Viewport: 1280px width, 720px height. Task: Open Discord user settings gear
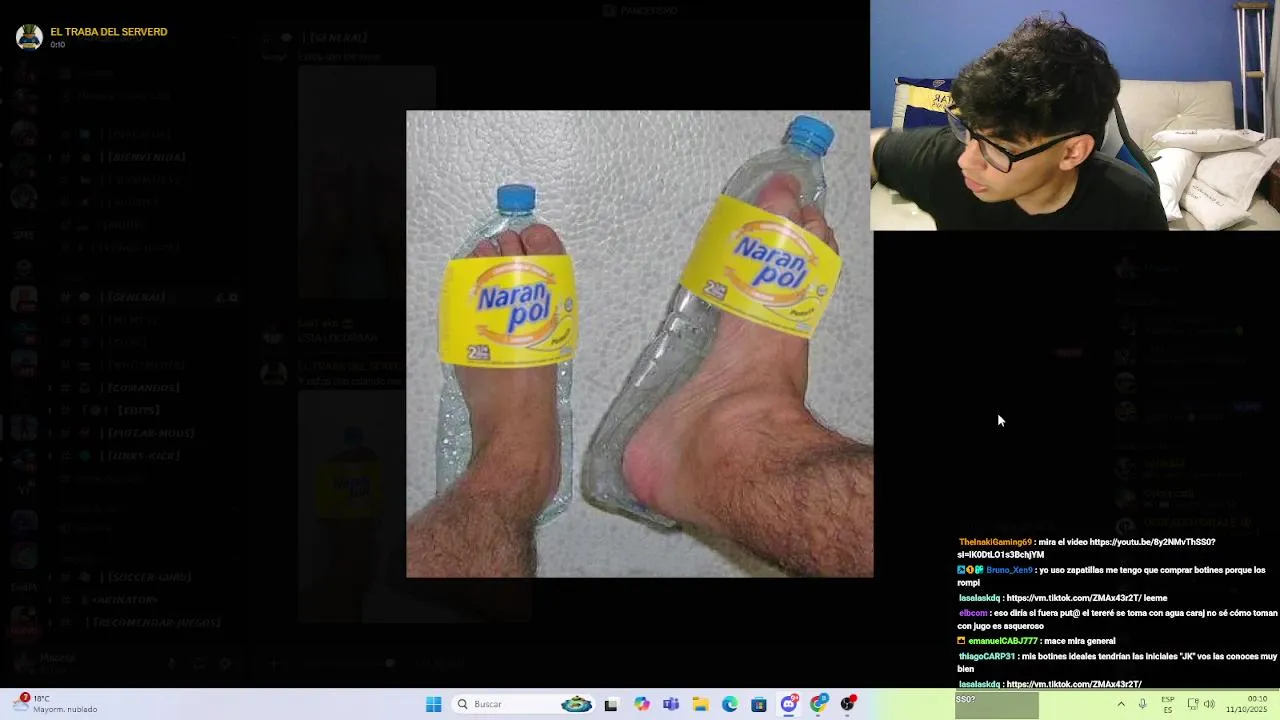[x=225, y=663]
